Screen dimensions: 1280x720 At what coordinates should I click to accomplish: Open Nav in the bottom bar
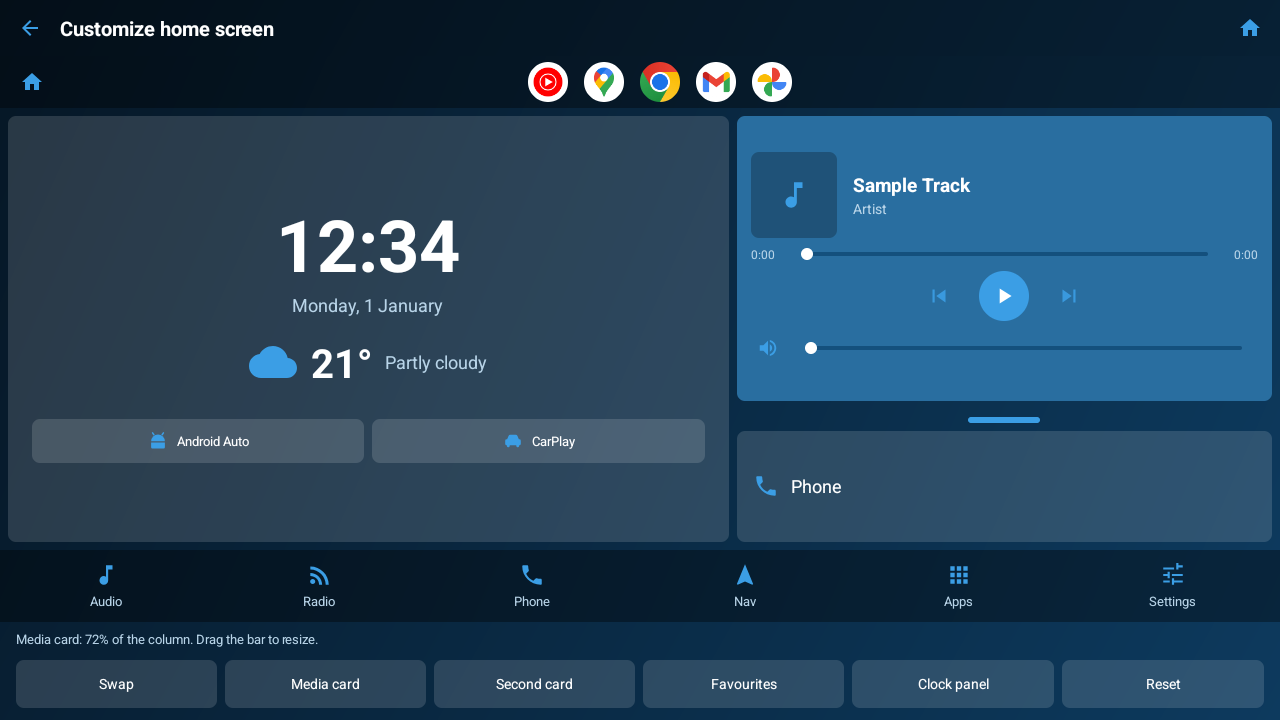pos(745,586)
